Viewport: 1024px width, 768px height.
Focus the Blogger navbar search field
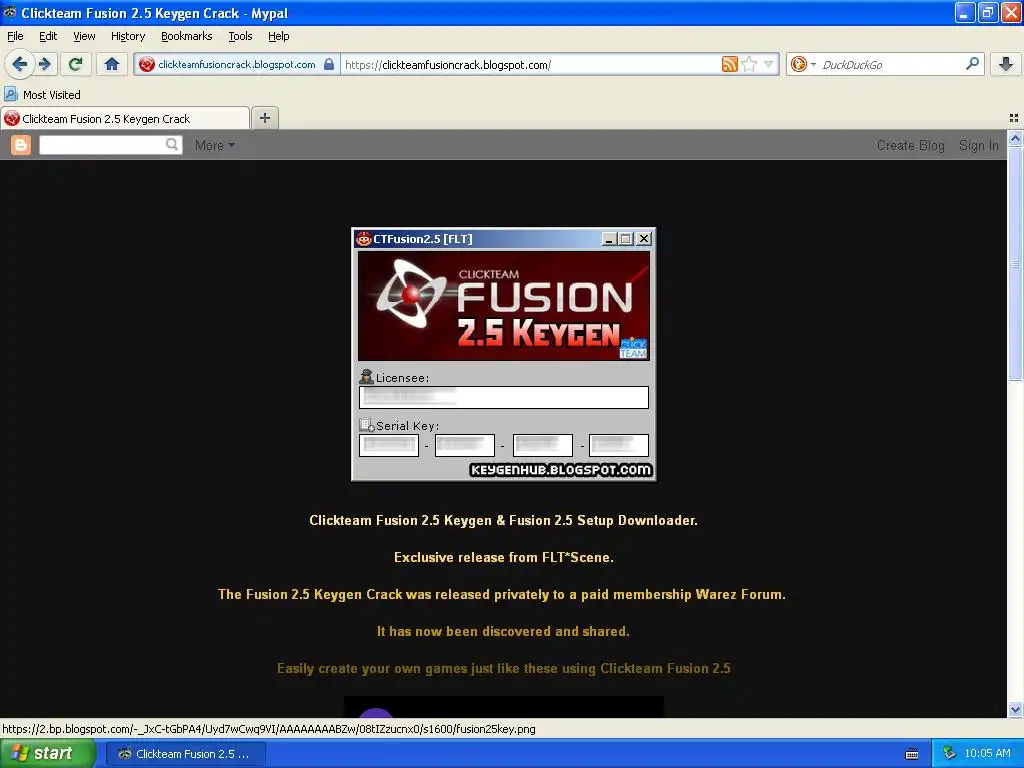(102, 145)
